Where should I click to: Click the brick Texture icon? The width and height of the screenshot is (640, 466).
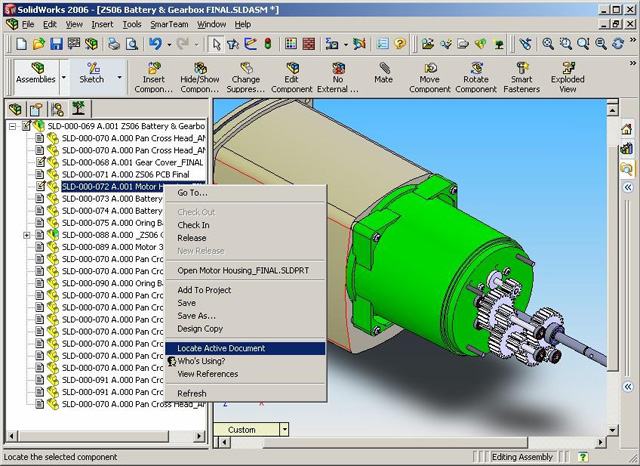(309, 43)
